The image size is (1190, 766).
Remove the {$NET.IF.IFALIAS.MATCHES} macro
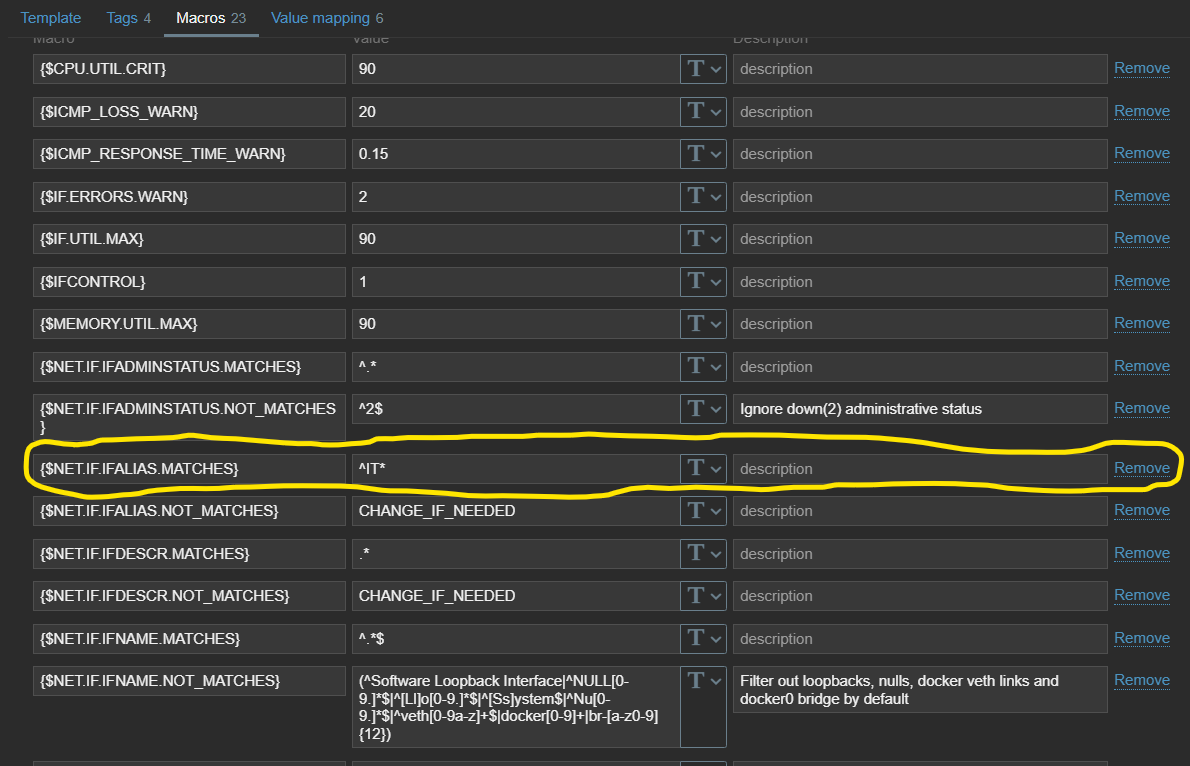(1142, 468)
